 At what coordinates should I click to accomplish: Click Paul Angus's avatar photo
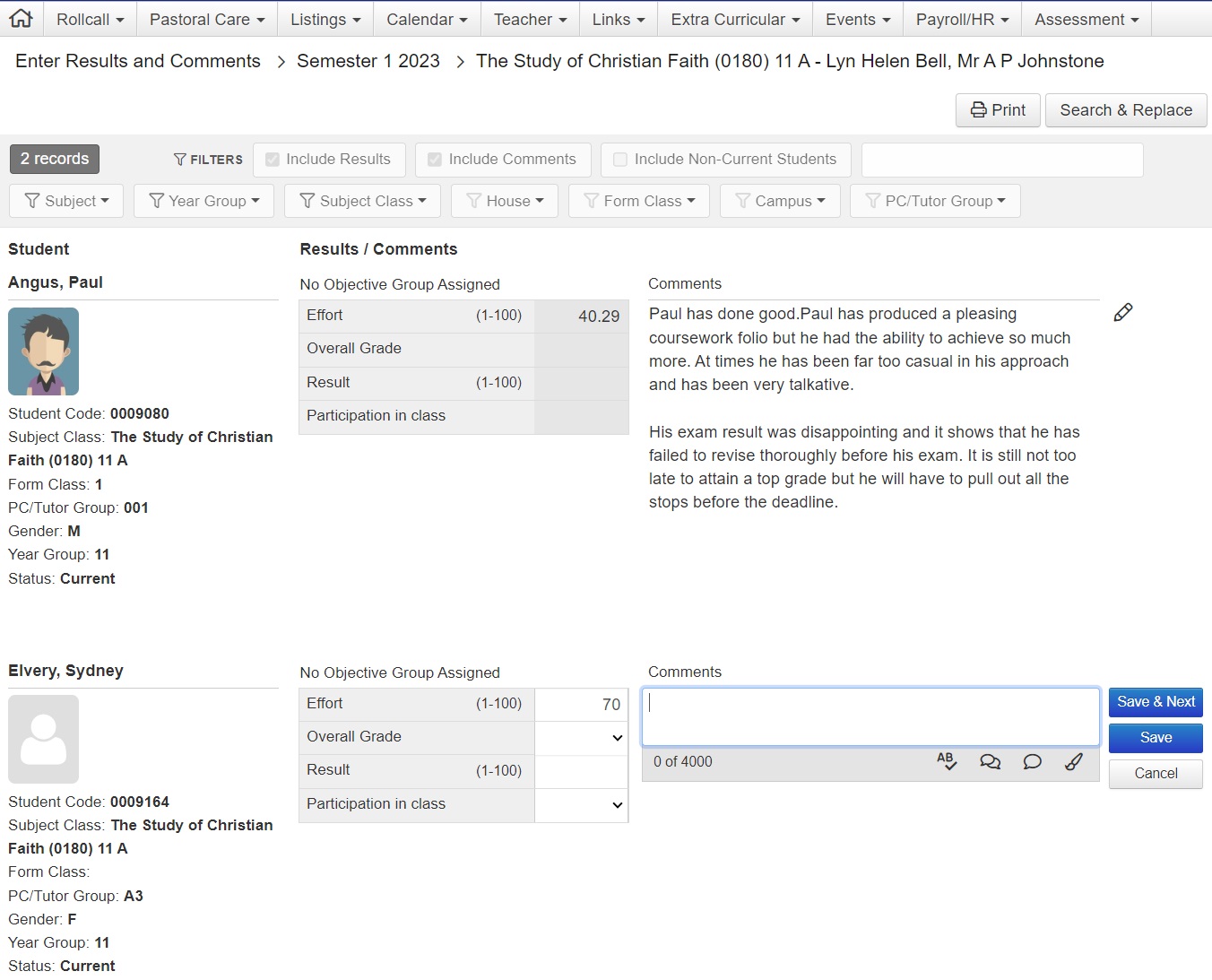tap(43, 351)
